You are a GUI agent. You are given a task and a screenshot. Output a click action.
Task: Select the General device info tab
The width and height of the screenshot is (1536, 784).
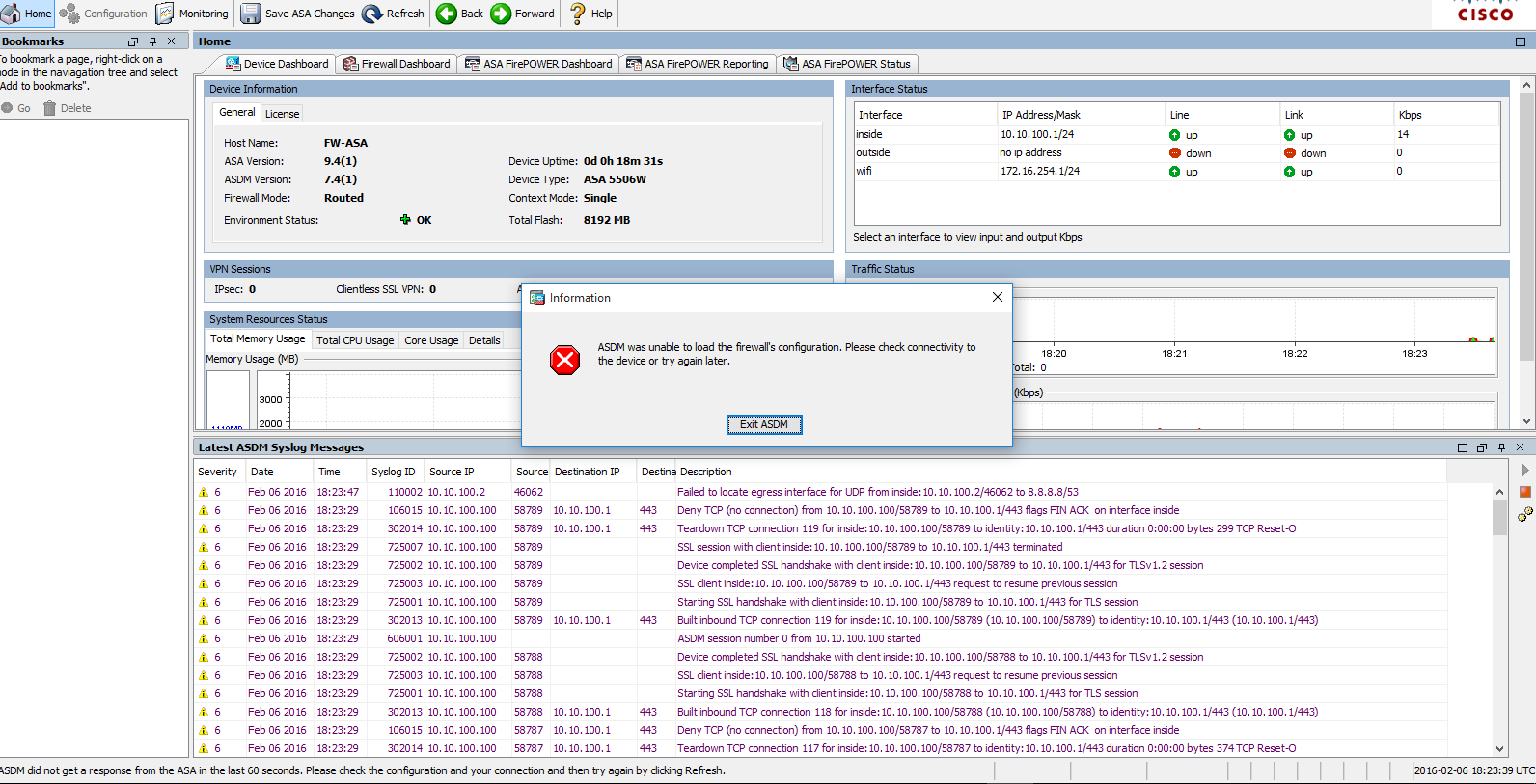(237, 113)
